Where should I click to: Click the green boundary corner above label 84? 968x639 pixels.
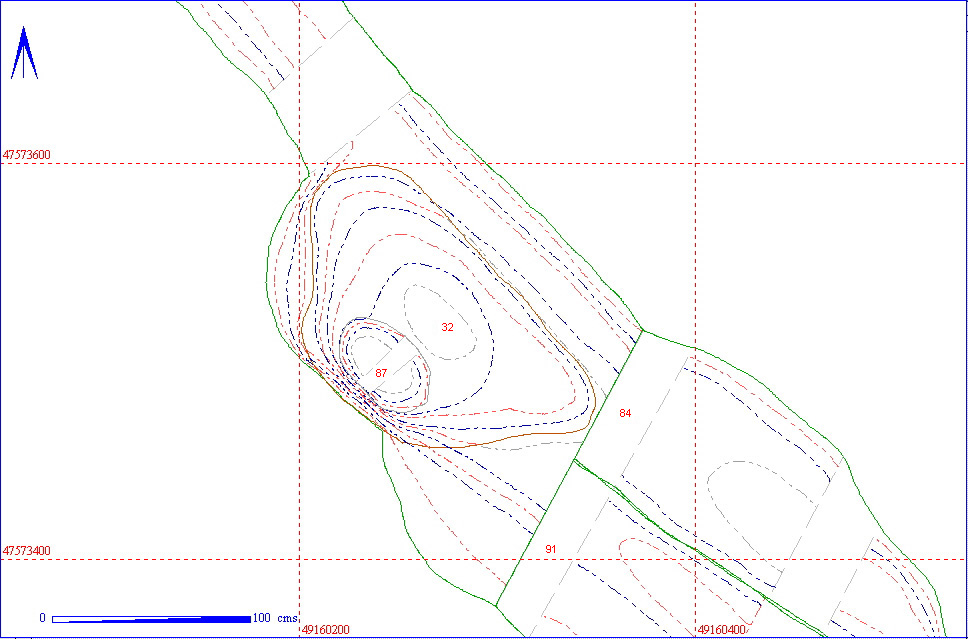pos(641,329)
